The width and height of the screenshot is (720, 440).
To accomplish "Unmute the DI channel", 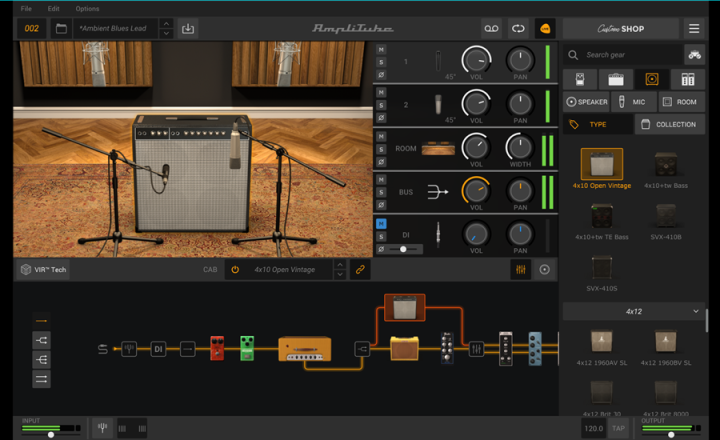I will pos(381,224).
